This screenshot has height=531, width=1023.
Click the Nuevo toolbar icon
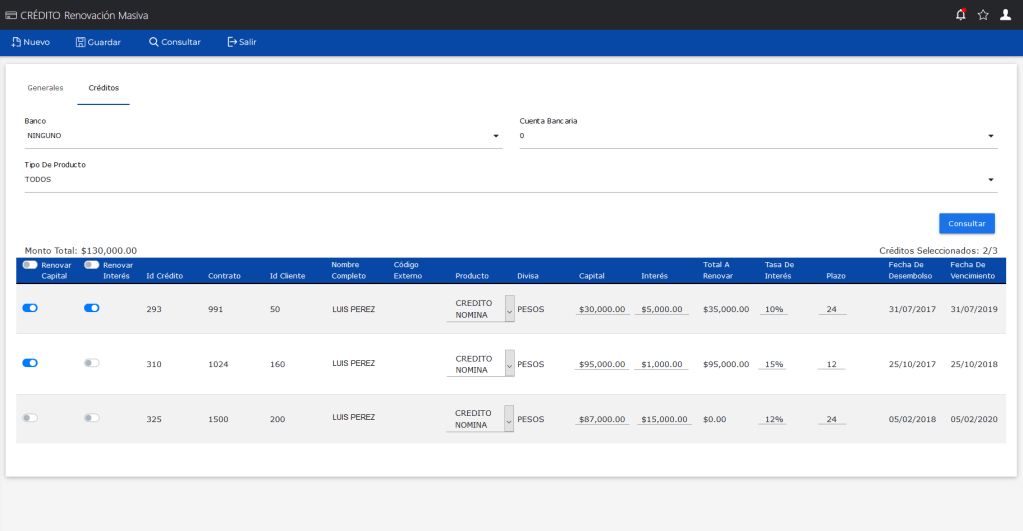point(16,42)
